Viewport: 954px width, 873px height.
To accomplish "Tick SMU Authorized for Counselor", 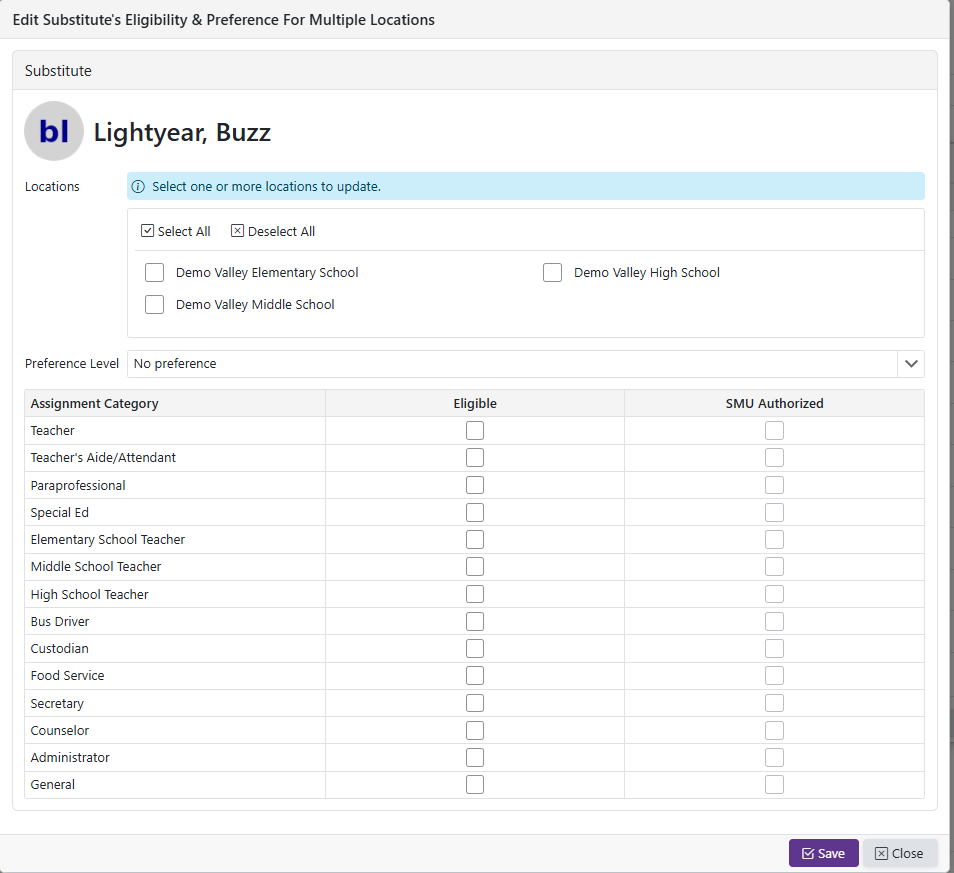I will pos(774,731).
